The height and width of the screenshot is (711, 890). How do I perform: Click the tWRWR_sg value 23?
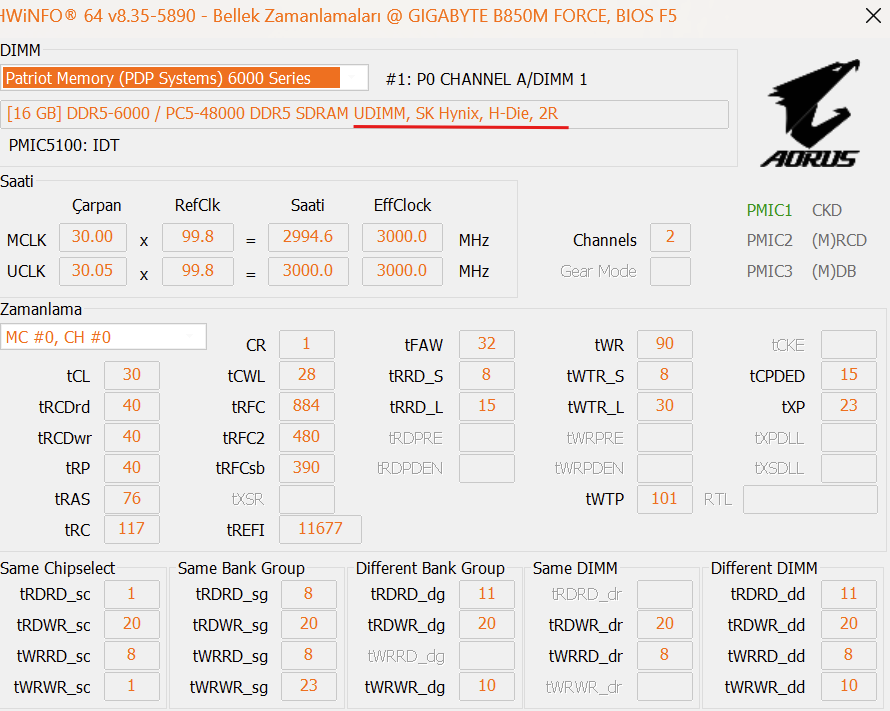click(309, 686)
